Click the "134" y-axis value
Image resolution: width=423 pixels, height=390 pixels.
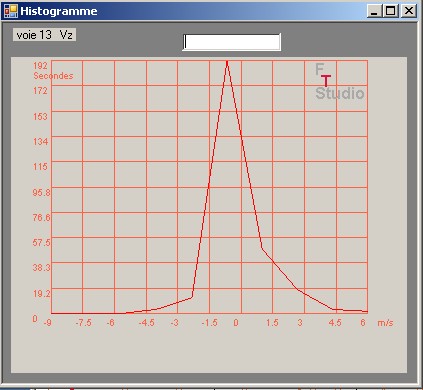(40, 141)
